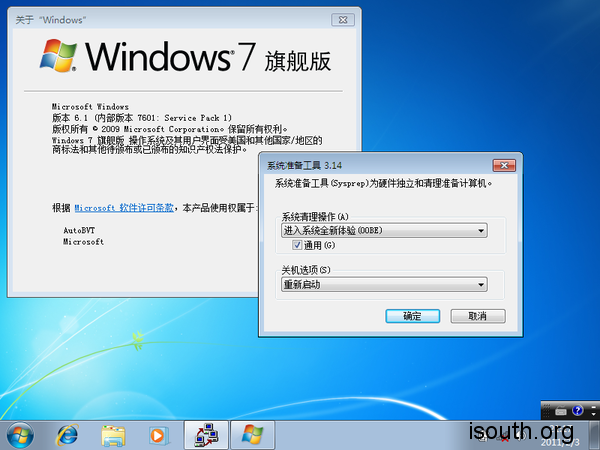Click the 关于 "Windows" window title bar

180,17
